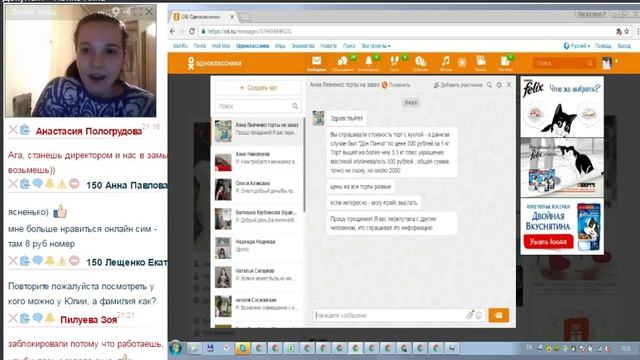
Task: Click smiley icon in message field
Action: click(x=479, y=315)
